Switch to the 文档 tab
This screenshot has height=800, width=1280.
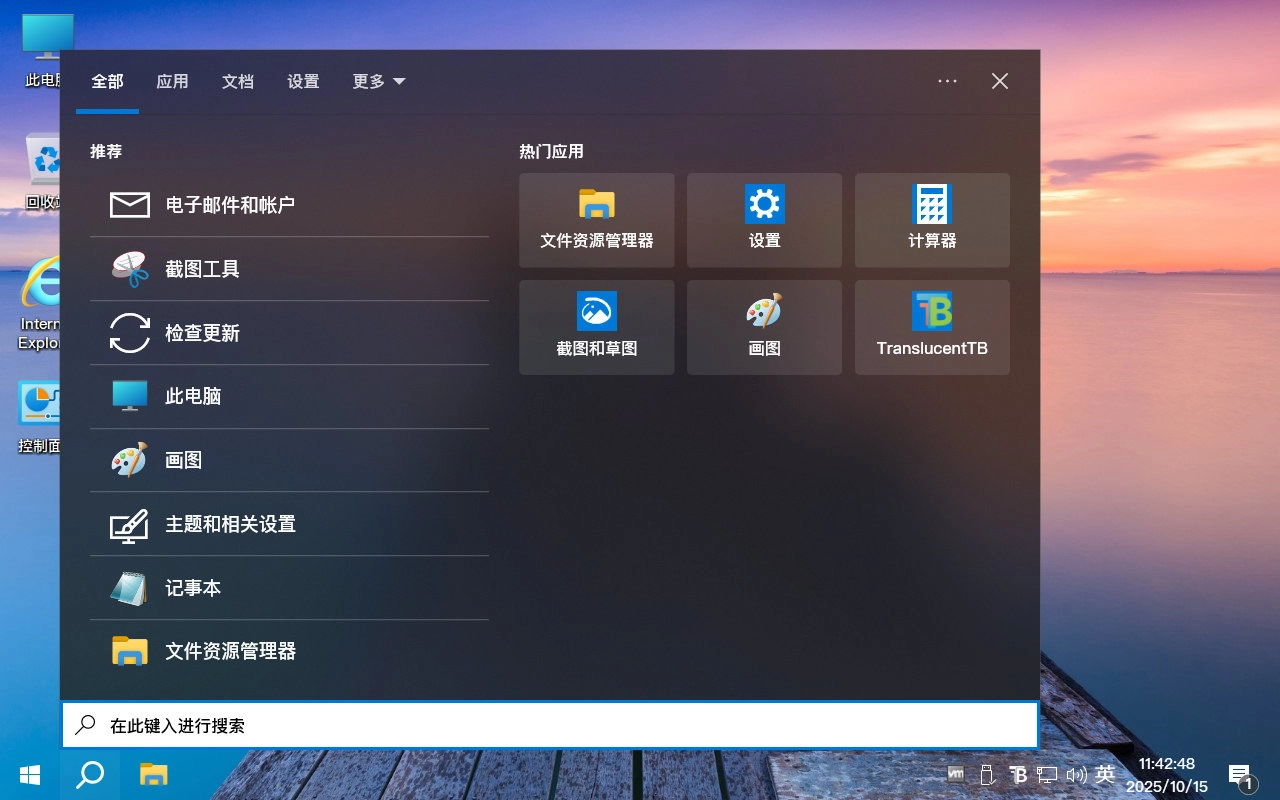coord(237,82)
